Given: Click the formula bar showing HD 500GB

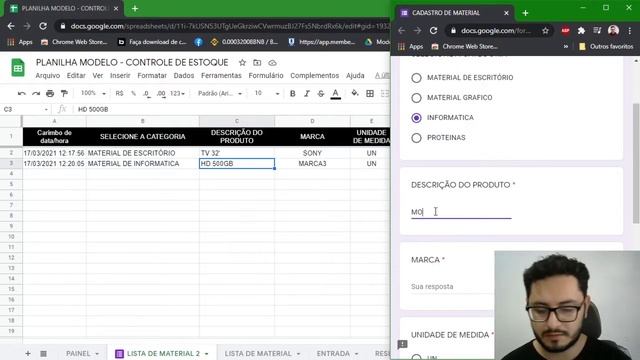Looking at the screenshot, I should pos(233,109).
